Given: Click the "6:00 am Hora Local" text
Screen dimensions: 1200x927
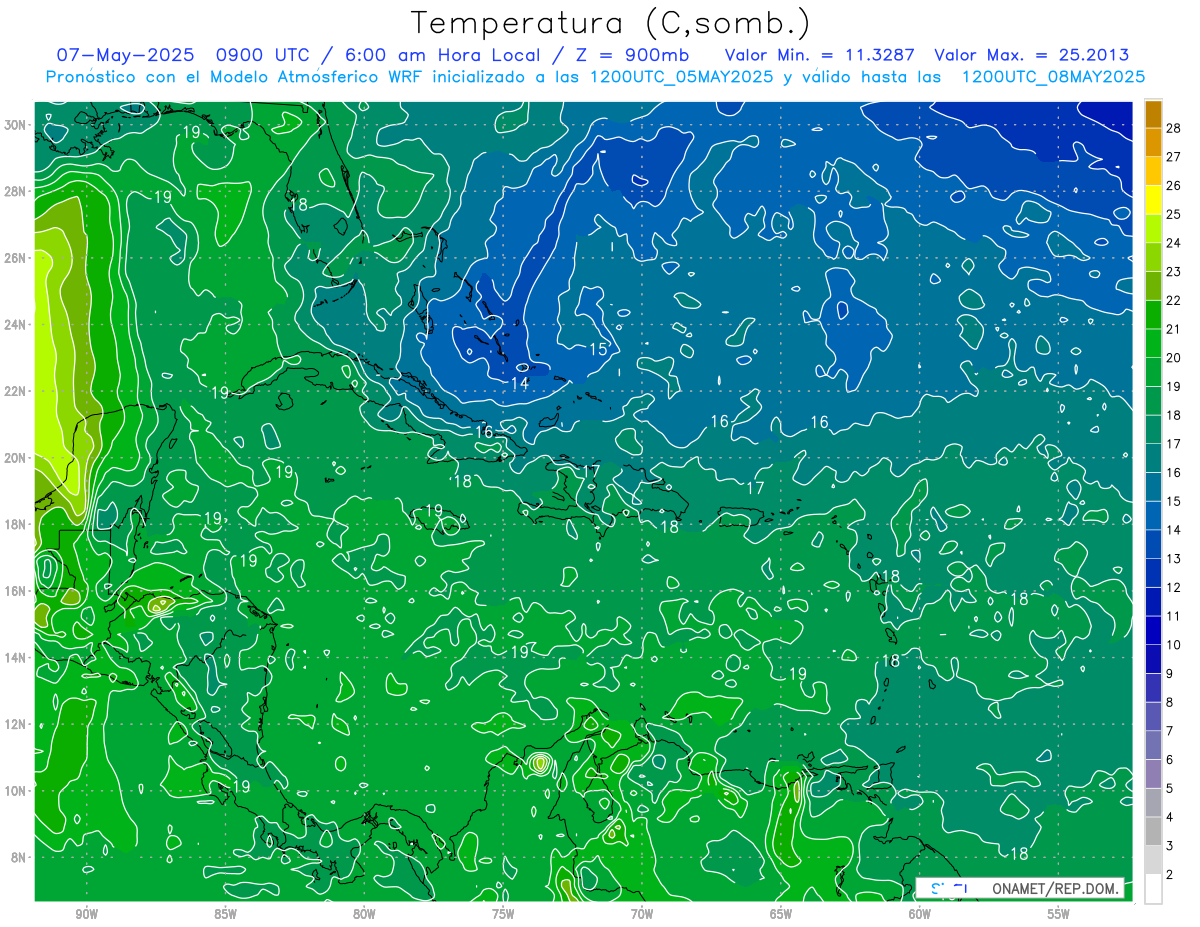Looking at the screenshot, I should tap(442, 55).
